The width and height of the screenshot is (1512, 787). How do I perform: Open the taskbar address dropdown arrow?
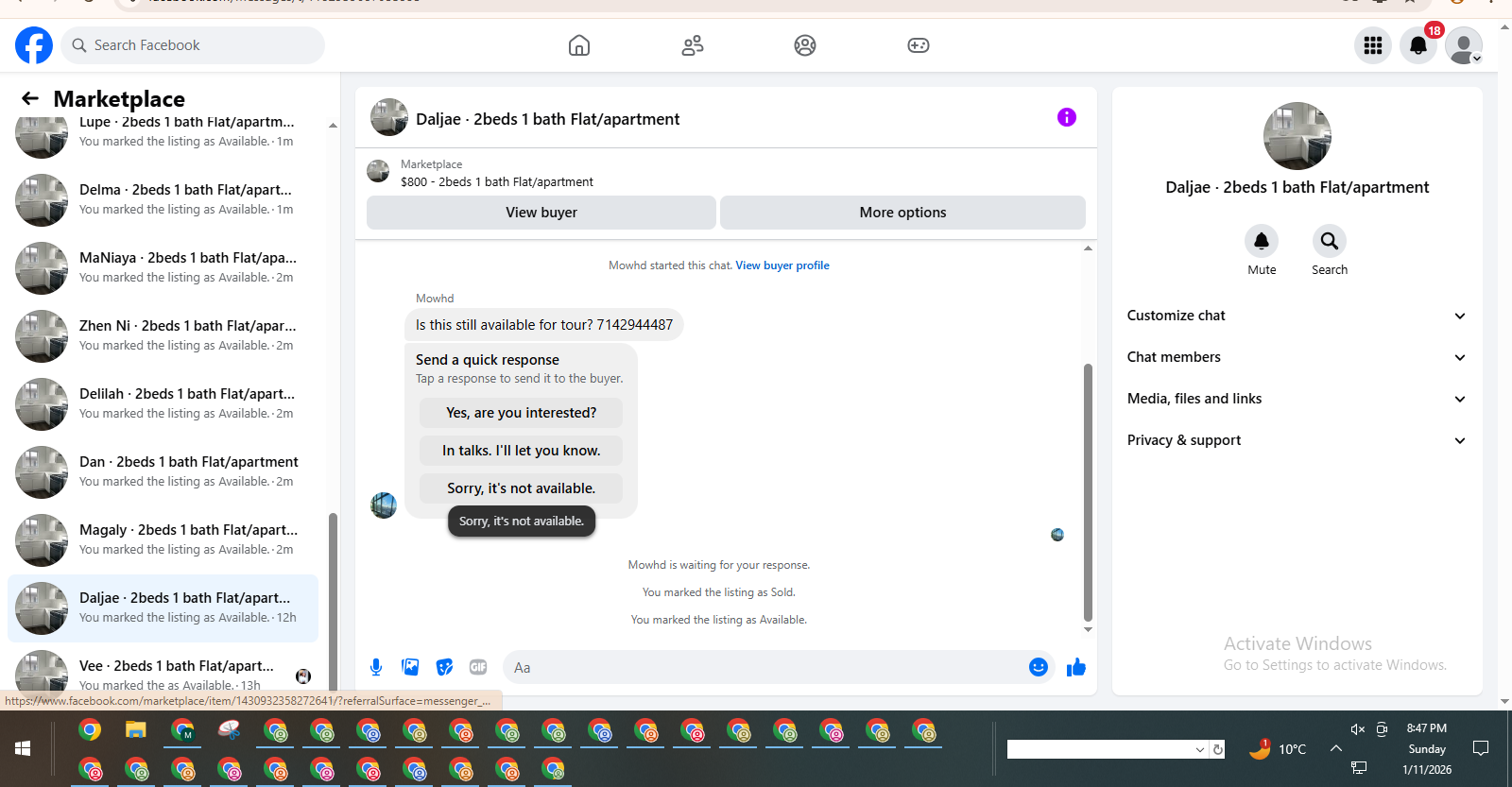[x=1200, y=749]
